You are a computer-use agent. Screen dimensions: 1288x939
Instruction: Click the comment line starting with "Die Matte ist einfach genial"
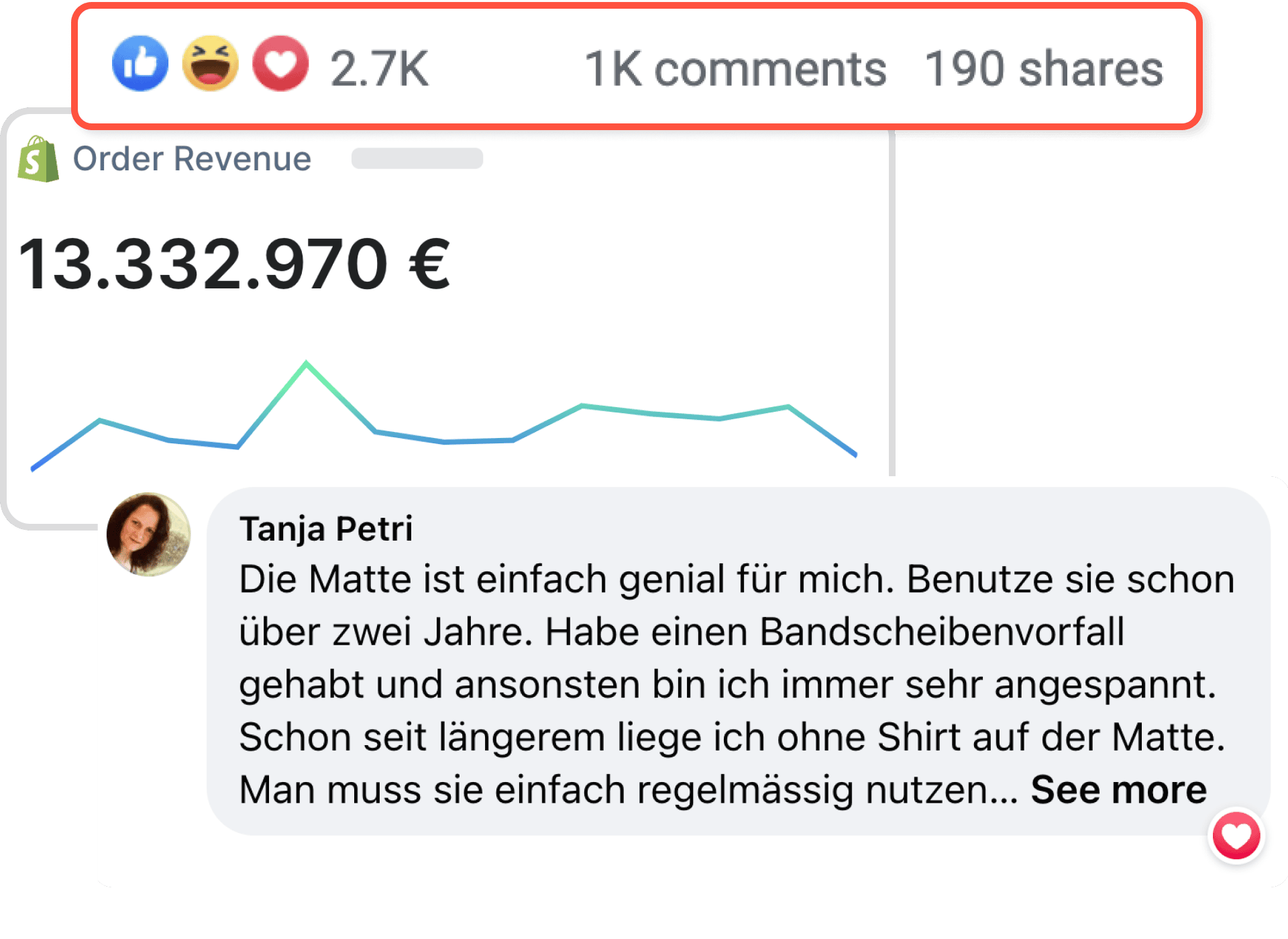click(x=736, y=579)
